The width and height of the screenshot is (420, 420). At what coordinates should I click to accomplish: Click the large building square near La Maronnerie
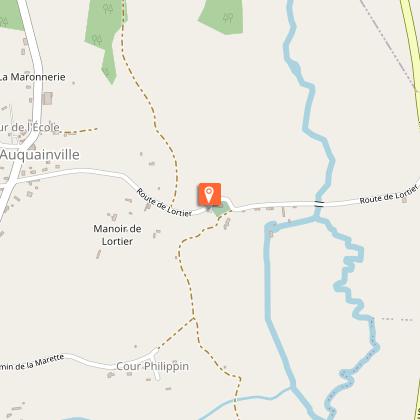(47, 99)
